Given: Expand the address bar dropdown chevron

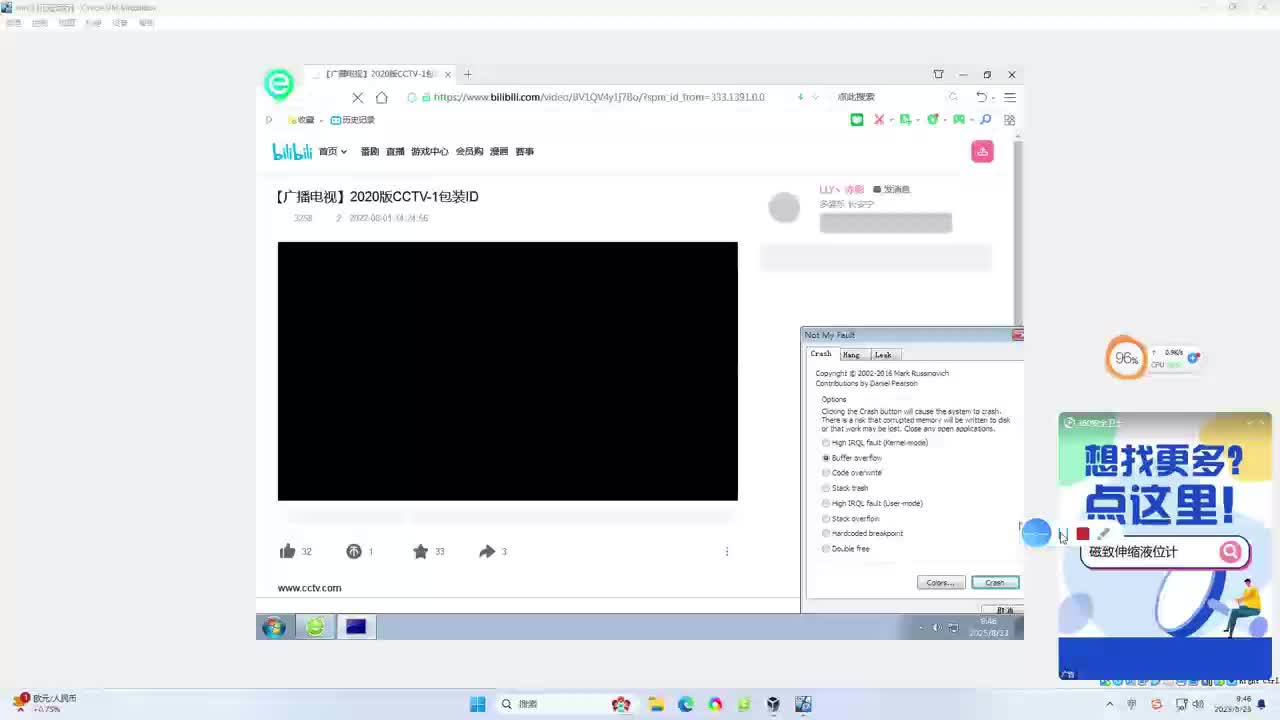Looking at the screenshot, I should click(815, 97).
